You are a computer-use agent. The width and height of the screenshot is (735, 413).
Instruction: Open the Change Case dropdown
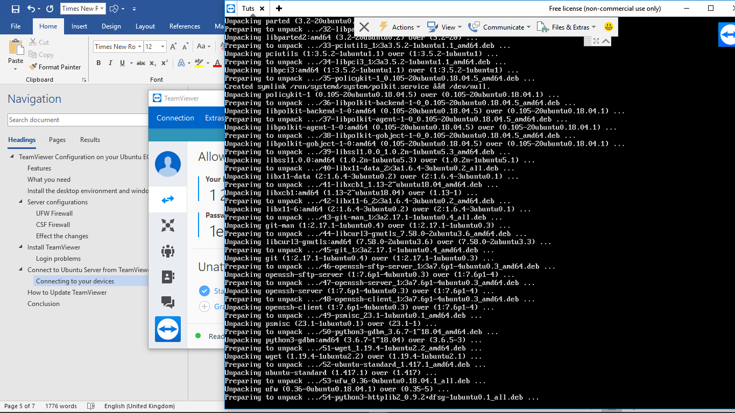pyautogui.click(x=203, y=46)
